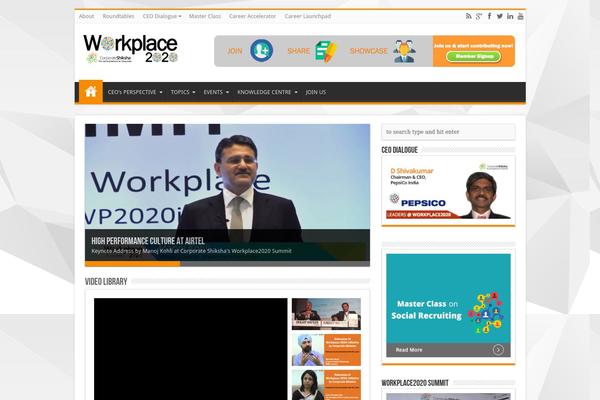Select the blue Join member icon
This screenshot has width=600, height=400.
(x=261, y=51)
